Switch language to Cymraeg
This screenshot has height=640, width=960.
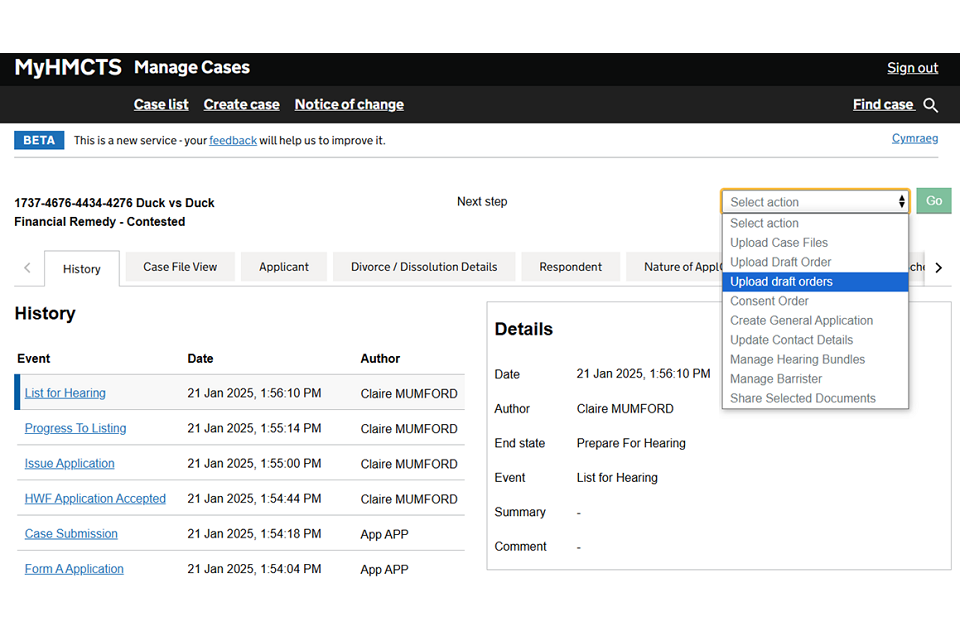click(x=914, y=139)
